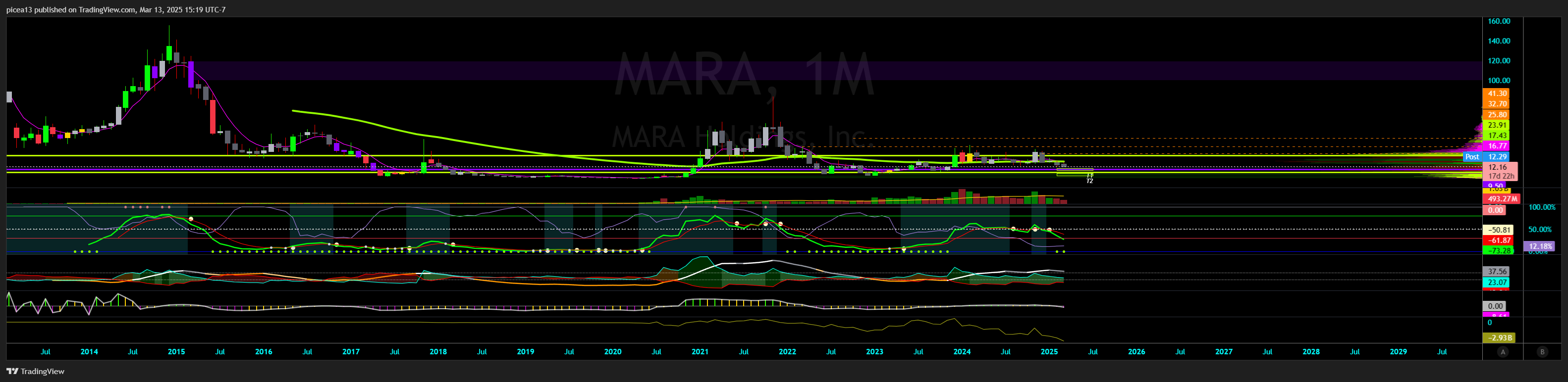Image resolution: width=1568 pixels, height=382 pixels.
Task: Click the 2020 label on the time axis
Action: 613,352
